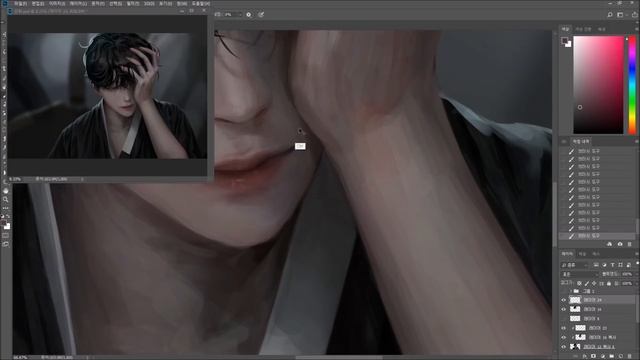Filter layers by smart objects icon
Image resolution: width=640 pixels, height=360 pixels.
[x=629, y=265]
